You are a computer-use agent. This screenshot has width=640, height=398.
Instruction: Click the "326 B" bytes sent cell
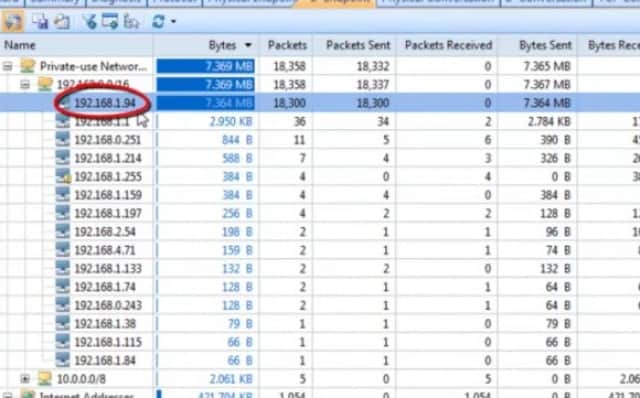555,158
